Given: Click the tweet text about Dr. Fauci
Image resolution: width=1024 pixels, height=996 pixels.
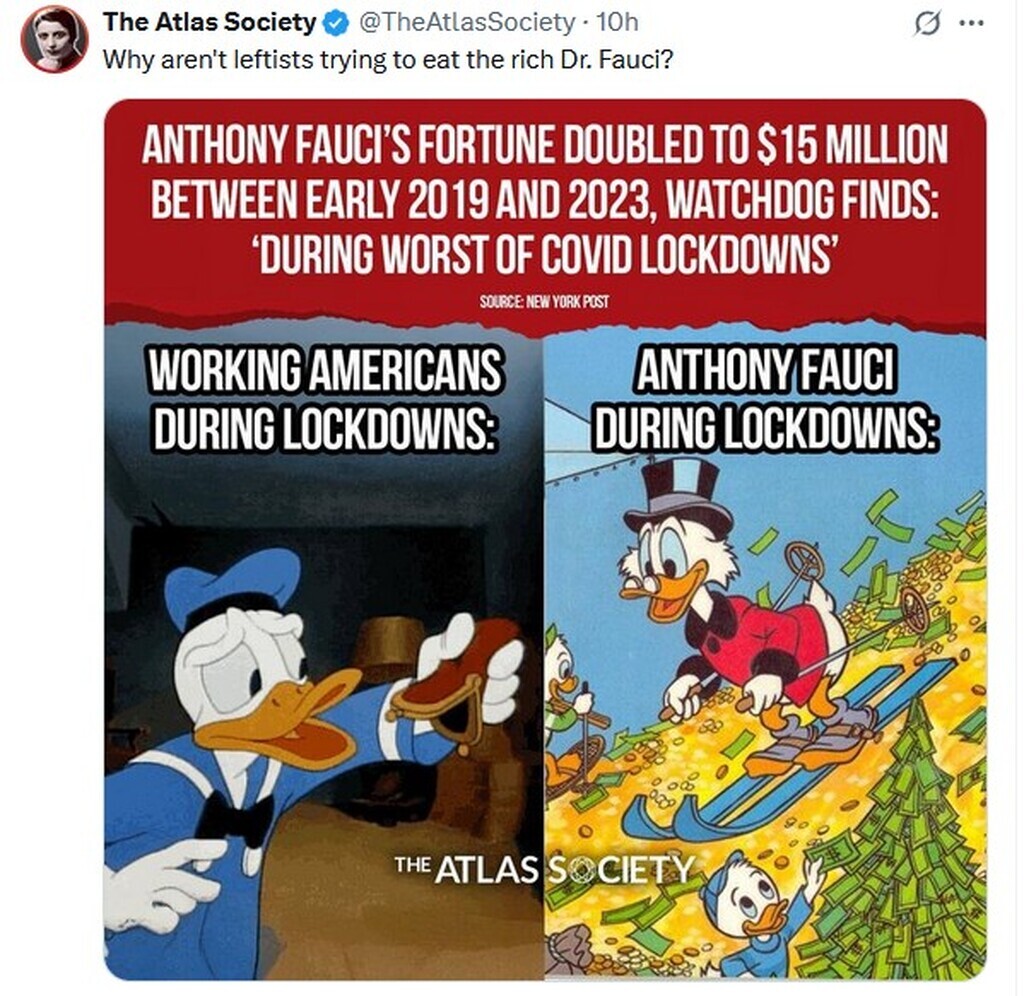Looking at the screenshot, I should coord(388,60).
